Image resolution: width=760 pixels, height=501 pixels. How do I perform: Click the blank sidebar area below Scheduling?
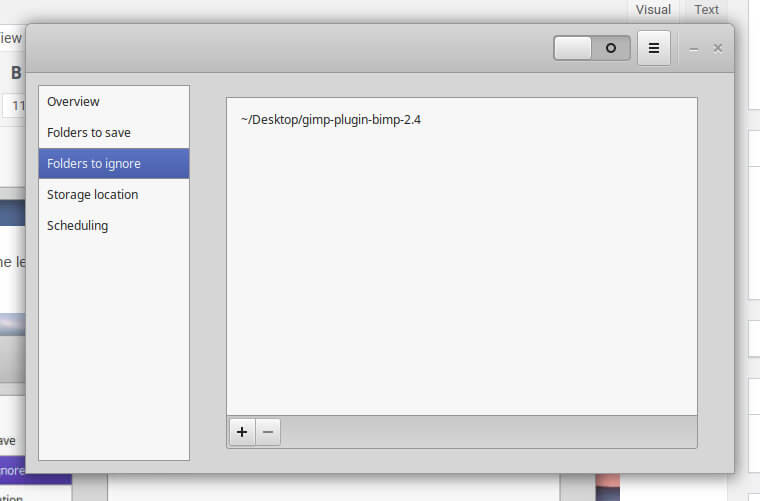pos(114,350)
